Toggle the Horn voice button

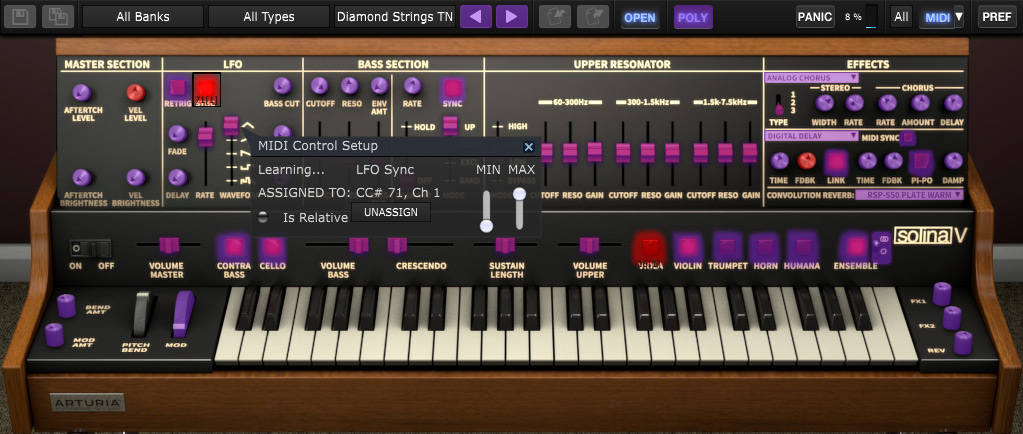click(764, 247)
